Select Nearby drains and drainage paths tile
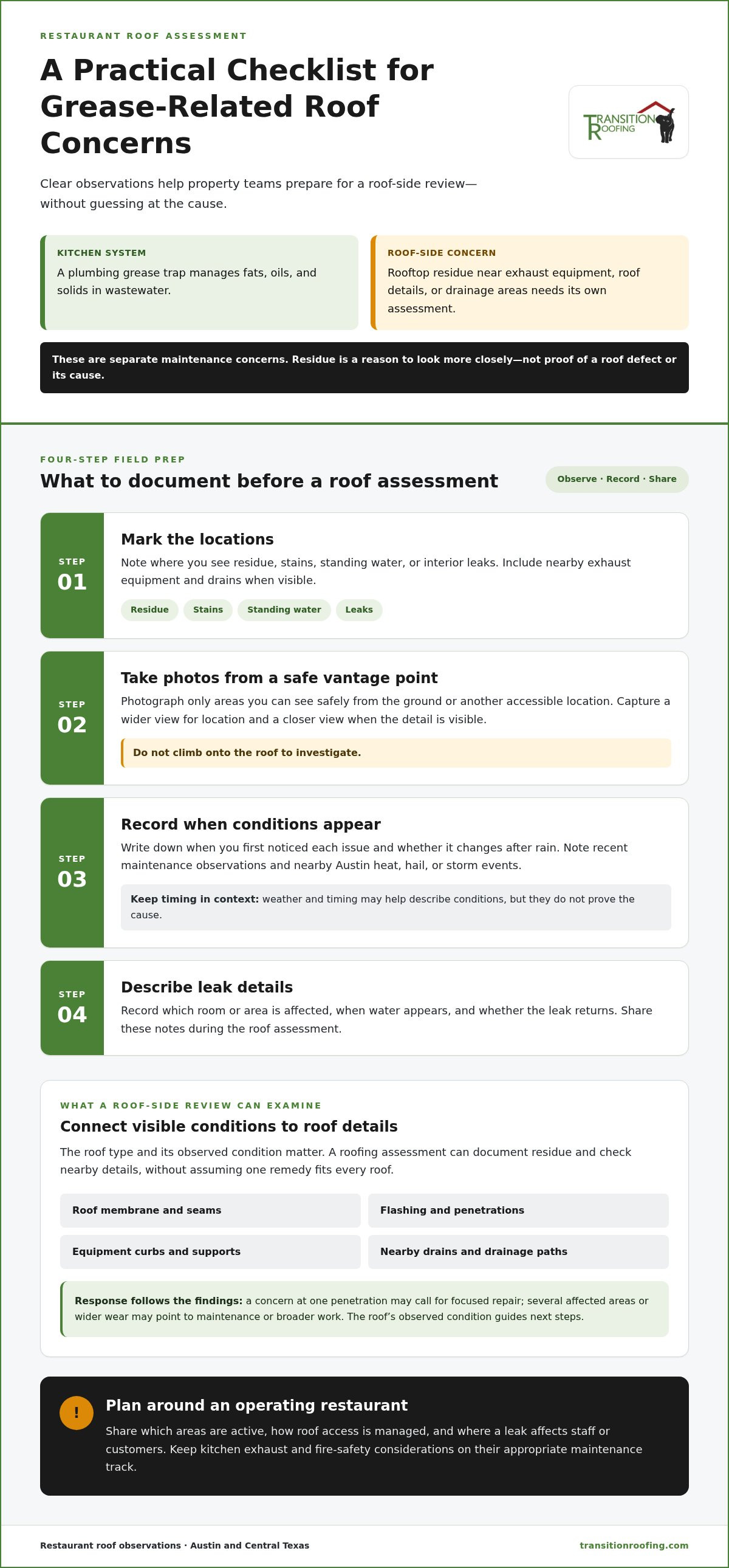The image size is (729, 1568). coord(518,1251)
